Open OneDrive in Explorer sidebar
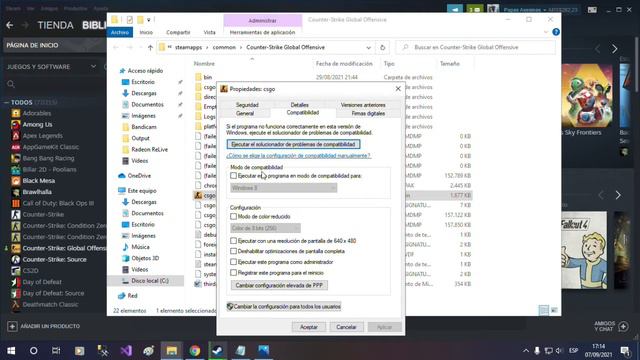The image size is (640, 360). 139,176
